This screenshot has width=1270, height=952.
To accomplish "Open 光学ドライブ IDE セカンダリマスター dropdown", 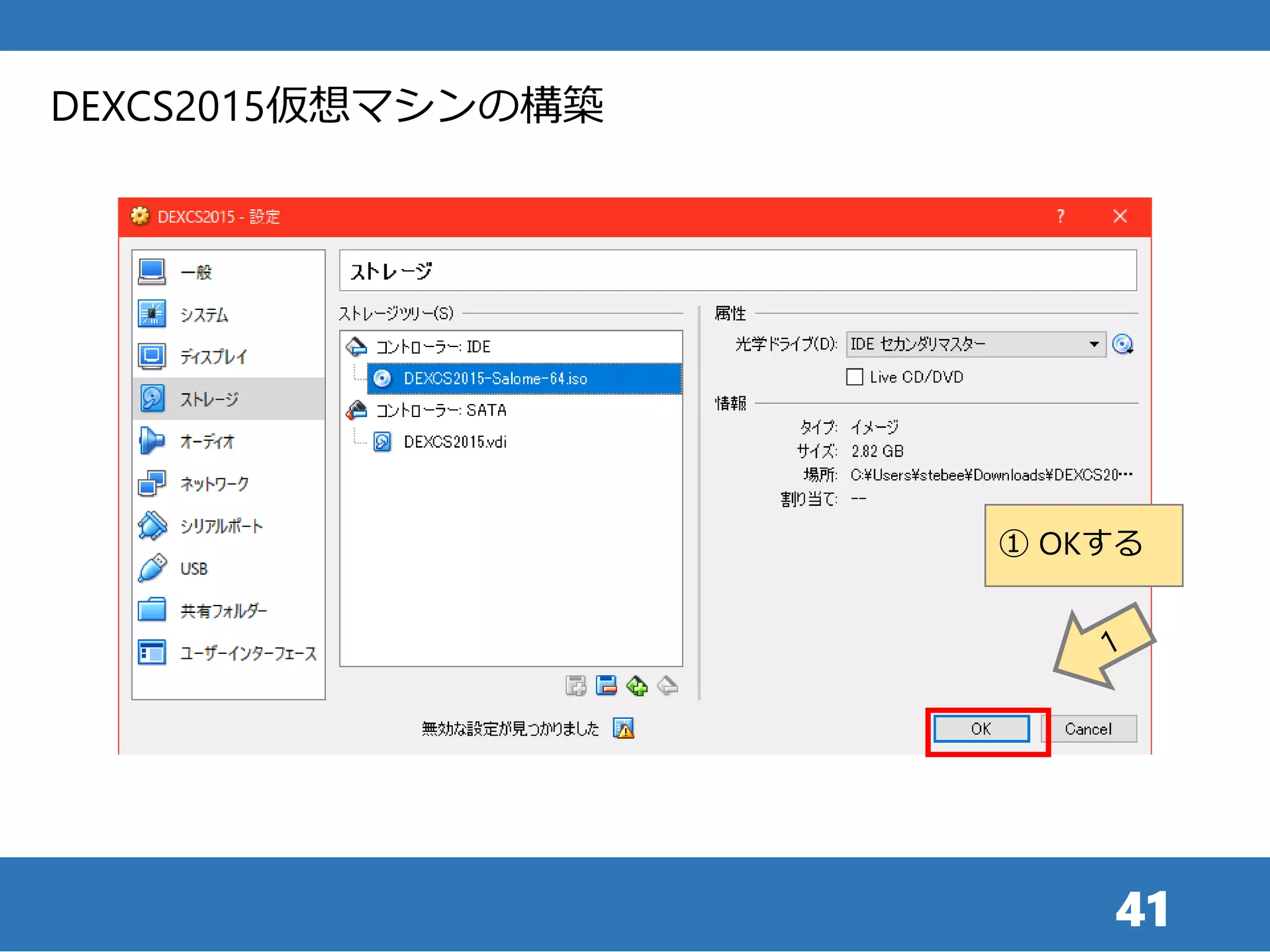I will pos(975,344).
